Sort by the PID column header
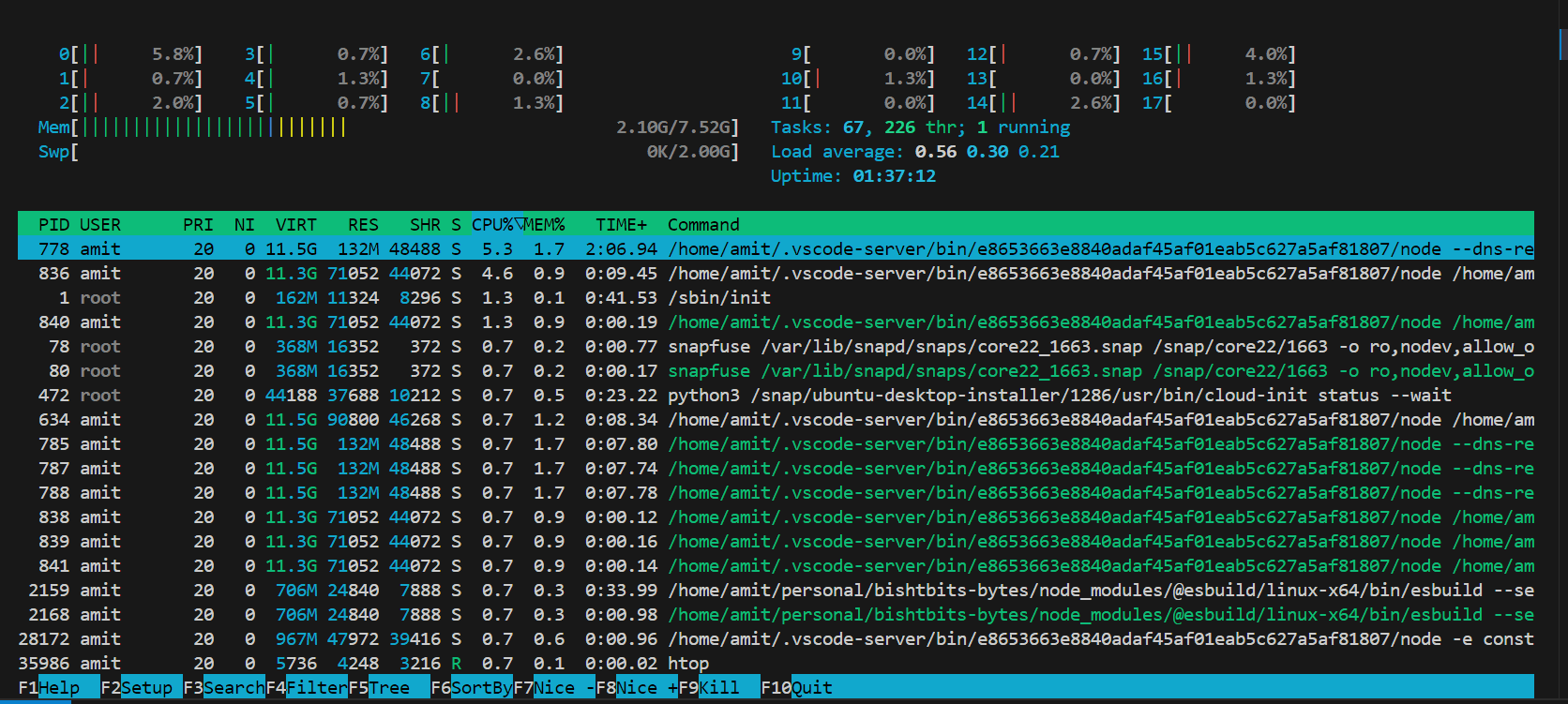 (x=53, y=224)
